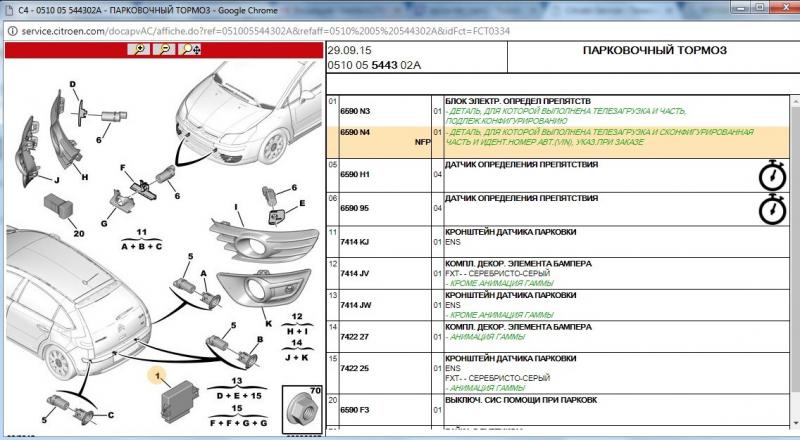
Task: Zoom out of the parts diagram
Action: pos(165,49)
